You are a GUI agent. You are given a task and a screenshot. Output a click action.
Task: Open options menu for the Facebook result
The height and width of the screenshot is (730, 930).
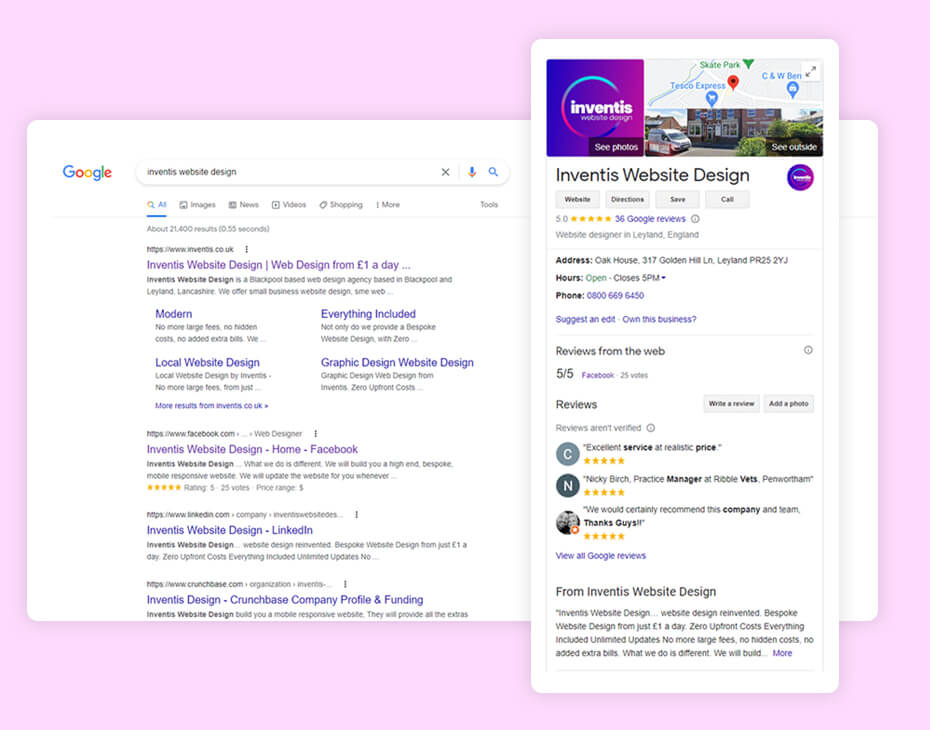[x=316, y=433]
